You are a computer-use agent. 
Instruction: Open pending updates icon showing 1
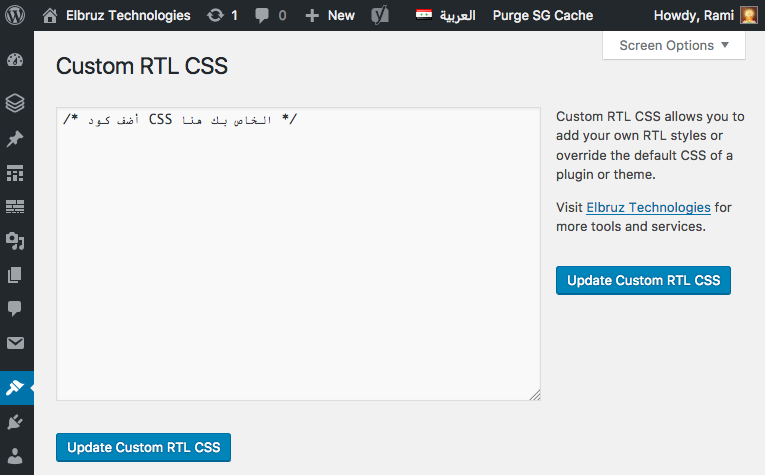(x=221, y=15)
